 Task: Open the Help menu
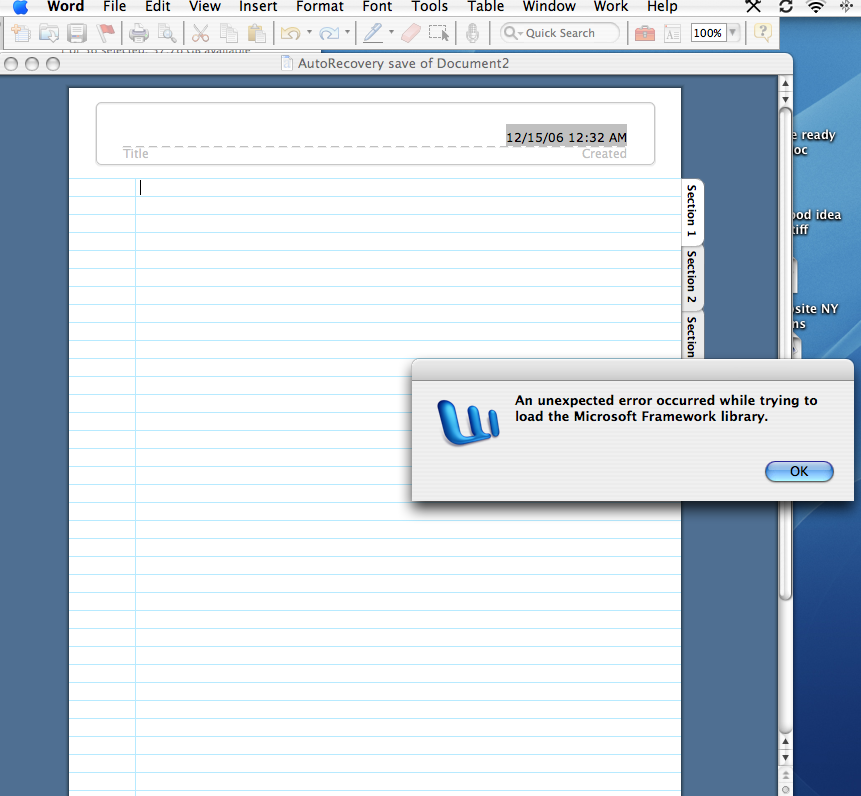(662, 7)
